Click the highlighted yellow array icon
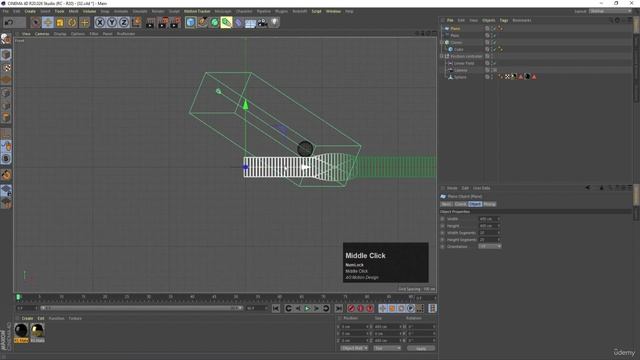The width and height of the screenshot is (640, 360). point(227,22)
